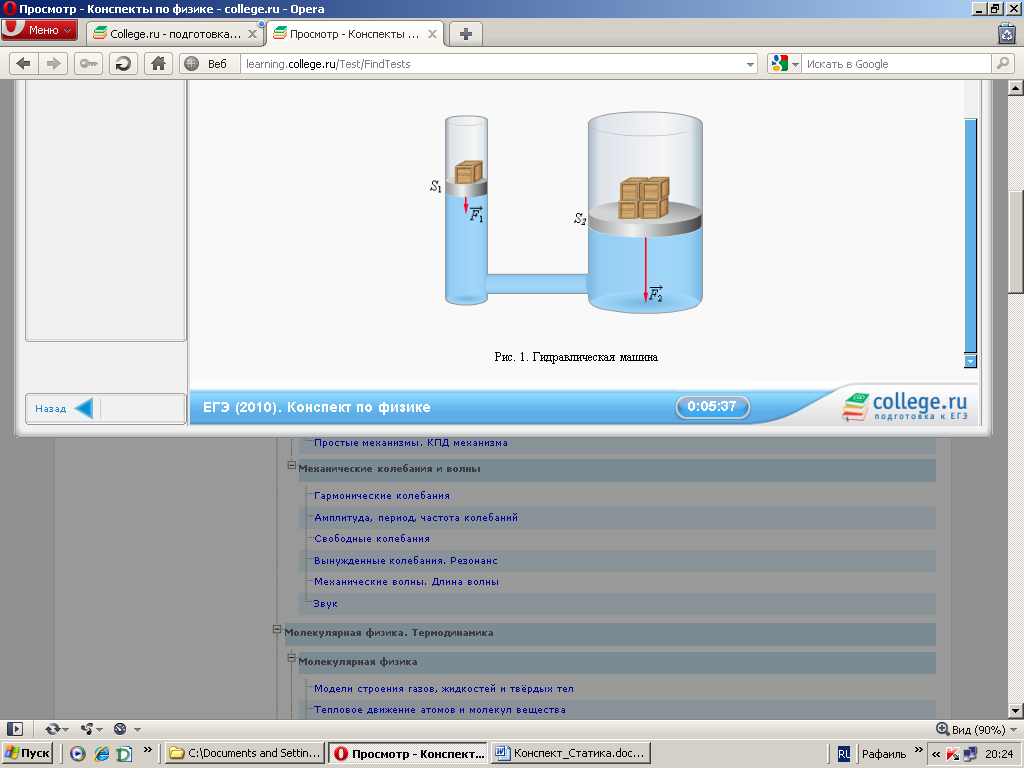Click the learning.college.ru address field
This screenshot has height=768, width=1024.
[x=492, y=64]
